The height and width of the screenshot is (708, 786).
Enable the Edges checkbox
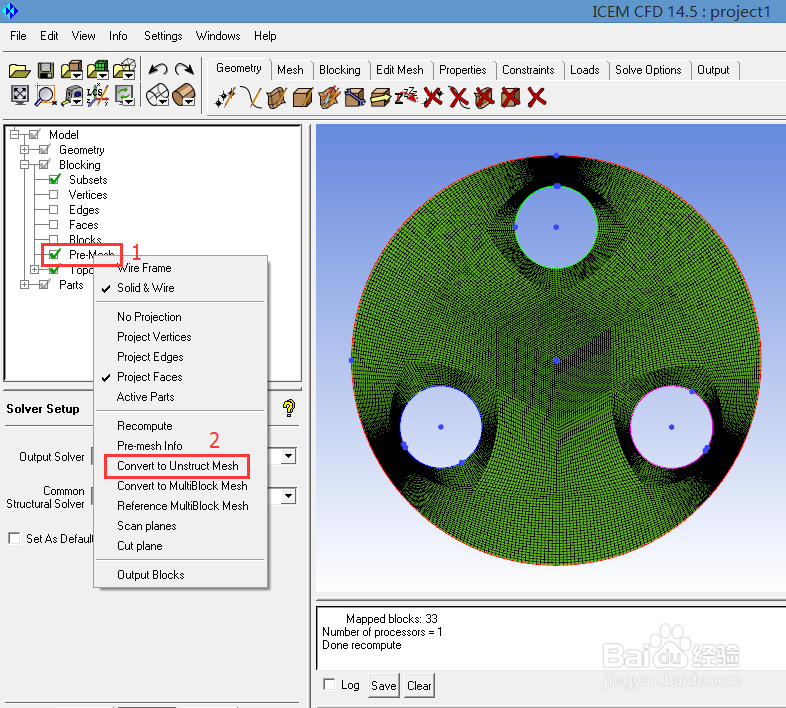coord(54,210)
